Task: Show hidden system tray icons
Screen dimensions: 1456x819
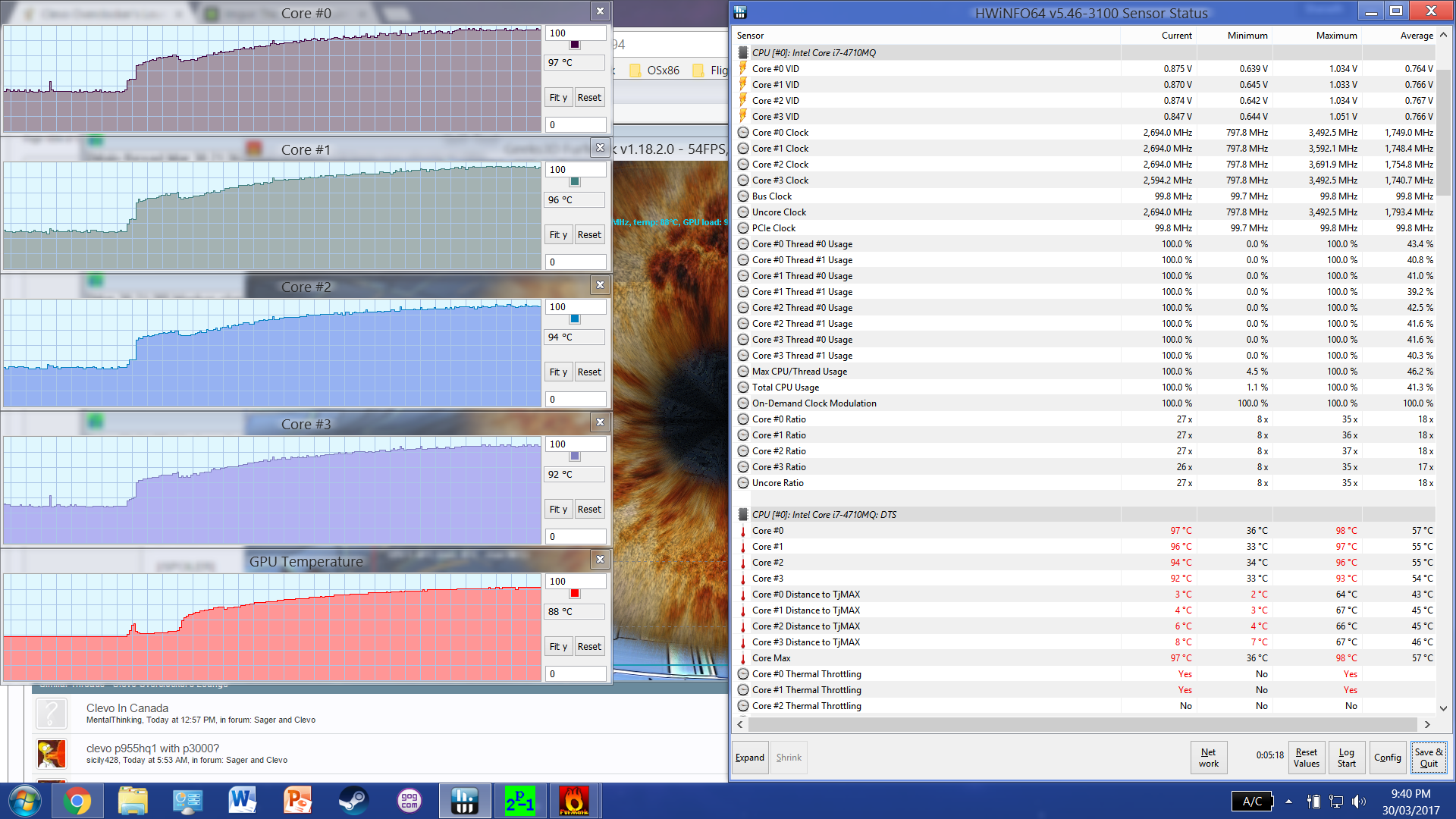Action: tap(1288, 802)
